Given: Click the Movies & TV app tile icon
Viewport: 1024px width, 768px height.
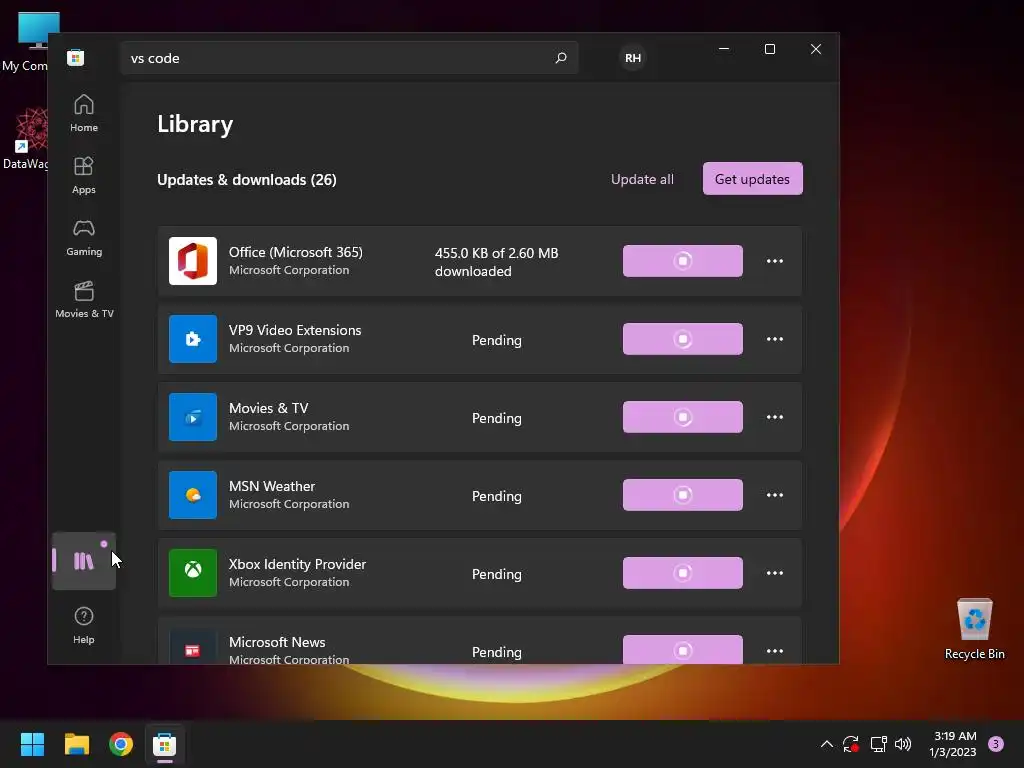Looking at the screenshot, I should pyautogui.click(x=193, y=417).
